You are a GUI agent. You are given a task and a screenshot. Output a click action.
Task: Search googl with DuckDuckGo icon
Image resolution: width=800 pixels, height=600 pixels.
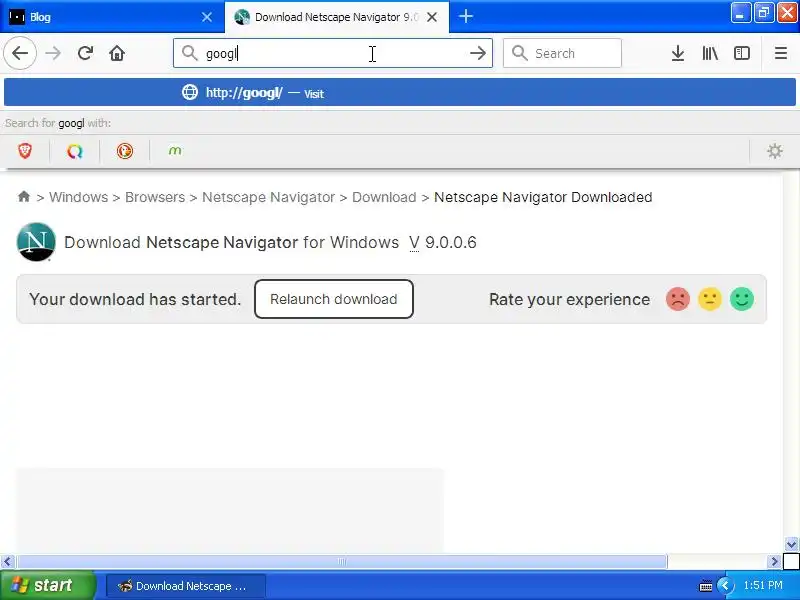[125, 151]
